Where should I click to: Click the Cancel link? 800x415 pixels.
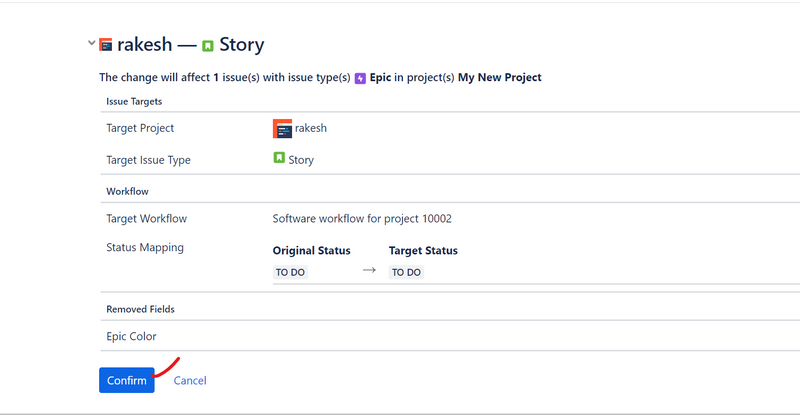(190, 380)
